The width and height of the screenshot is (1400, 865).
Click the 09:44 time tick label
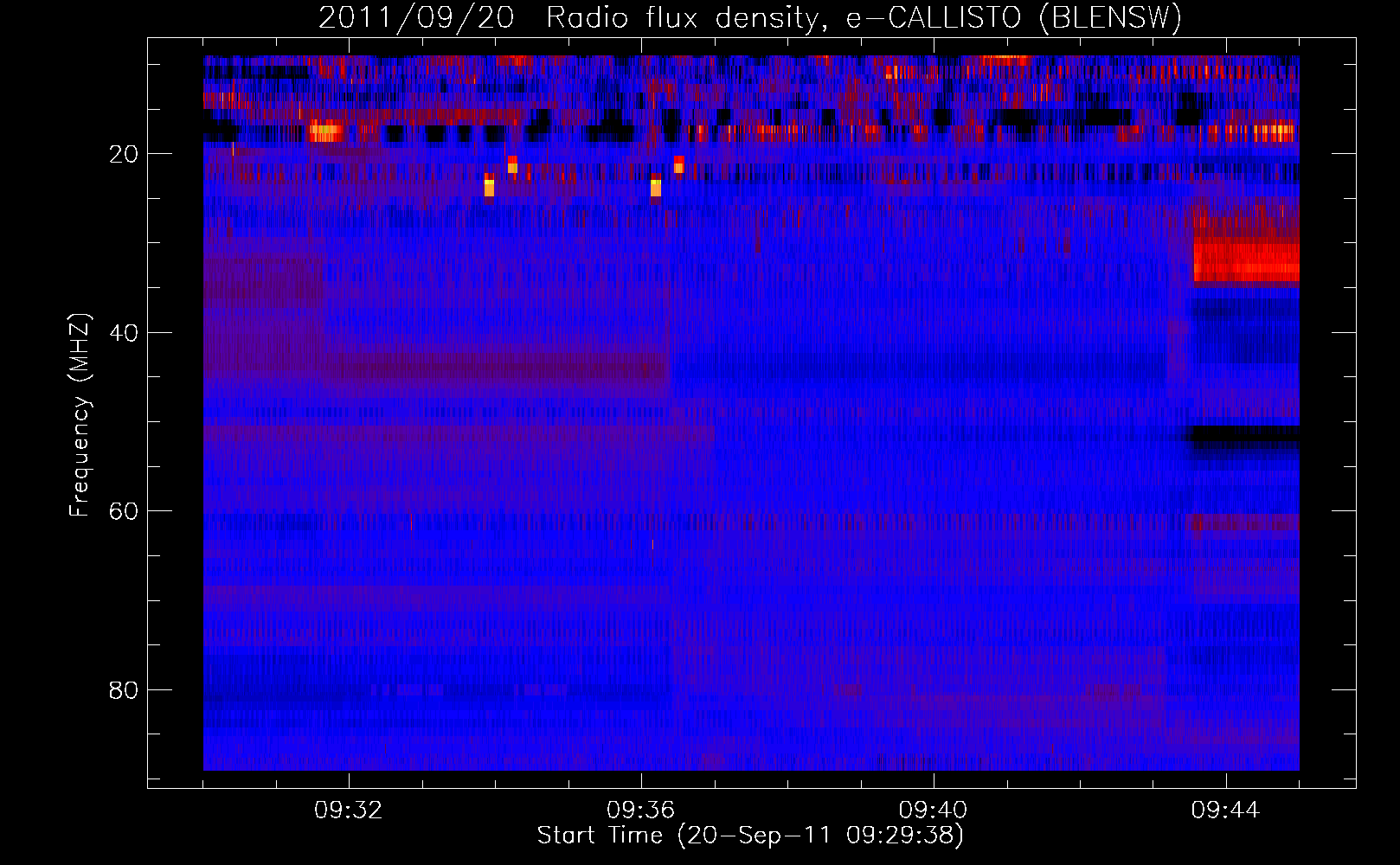pyautogui.click(x=1226, y=811)
